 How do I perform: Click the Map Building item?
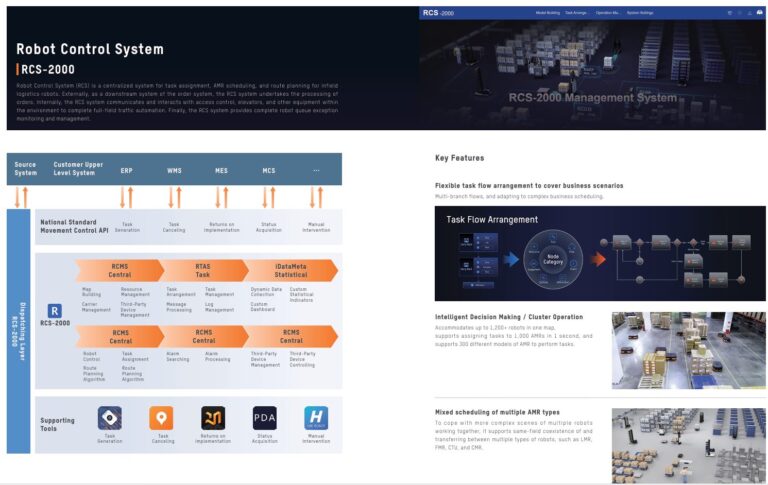pos(91,292)
